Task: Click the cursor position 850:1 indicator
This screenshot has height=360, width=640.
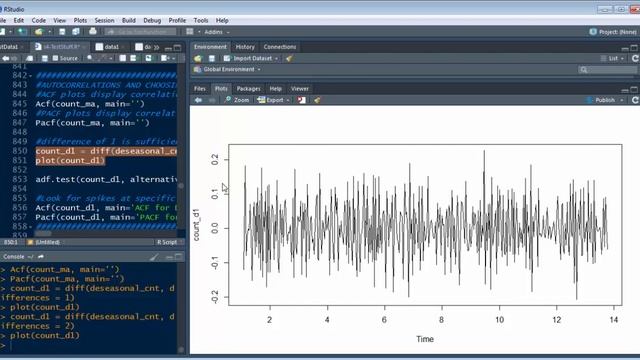Action: coord(11,242)
